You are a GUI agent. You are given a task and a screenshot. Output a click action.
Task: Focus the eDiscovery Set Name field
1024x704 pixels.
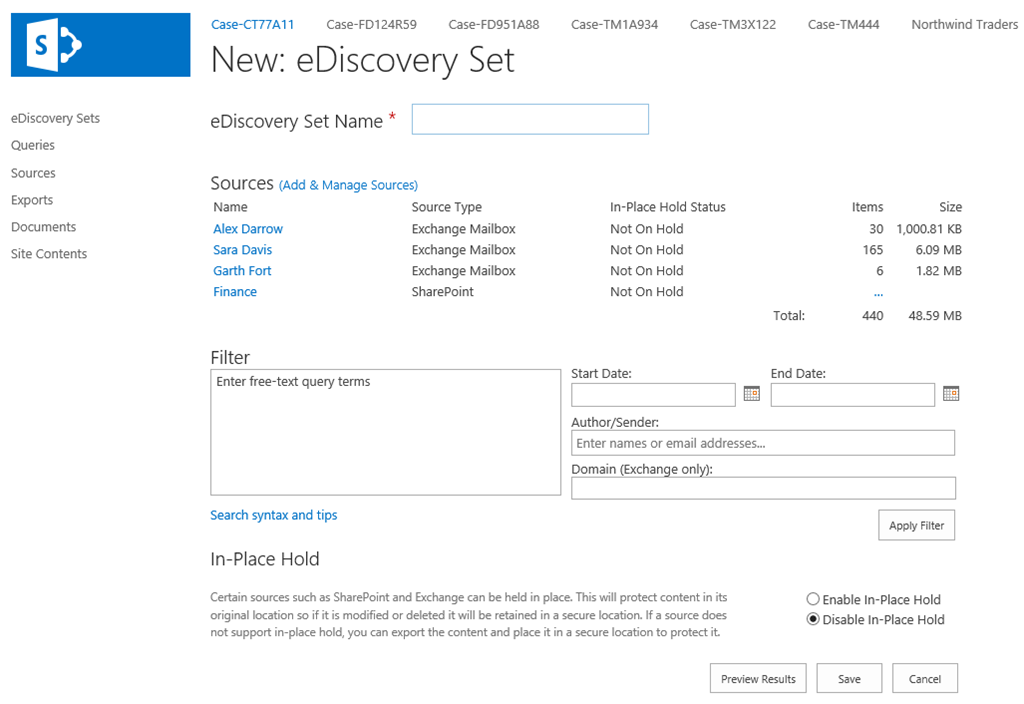(530, 120)
